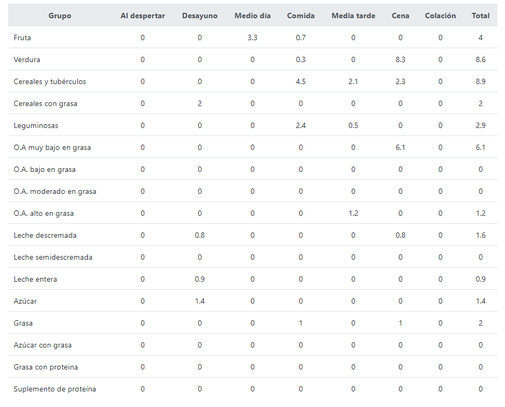
Task: Click the Verdura row label
Action: (27, 60)
